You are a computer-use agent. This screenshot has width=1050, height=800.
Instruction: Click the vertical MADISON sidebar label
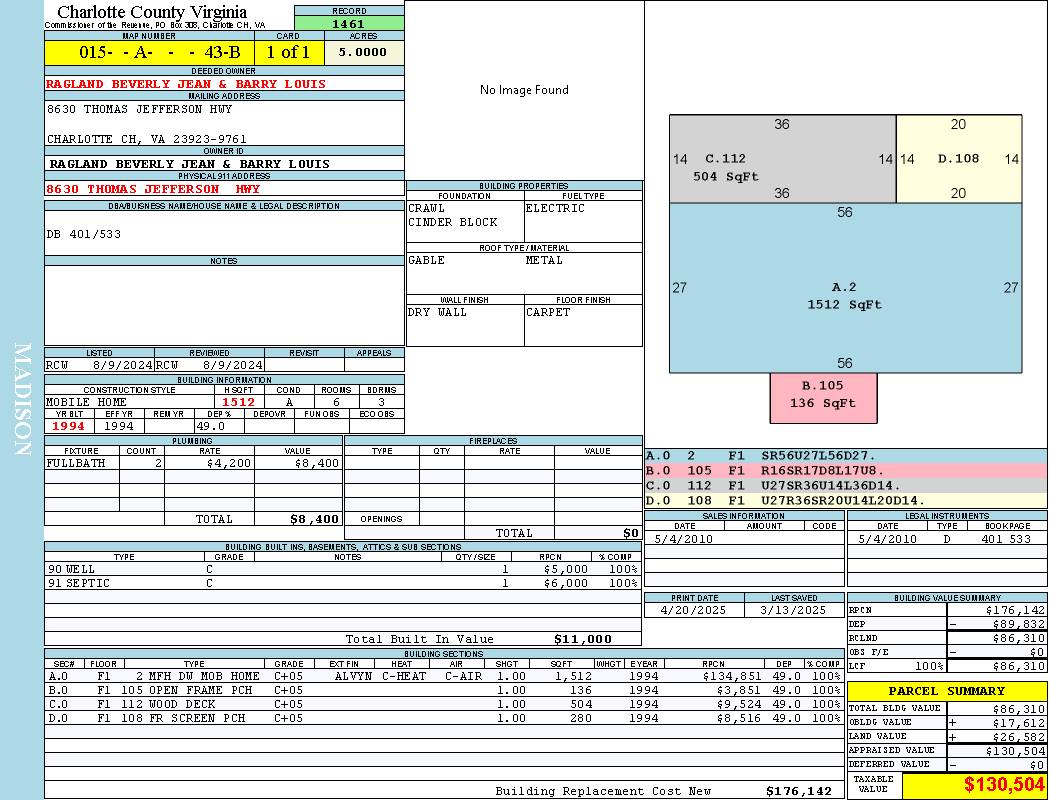click(x=22, y=400)
